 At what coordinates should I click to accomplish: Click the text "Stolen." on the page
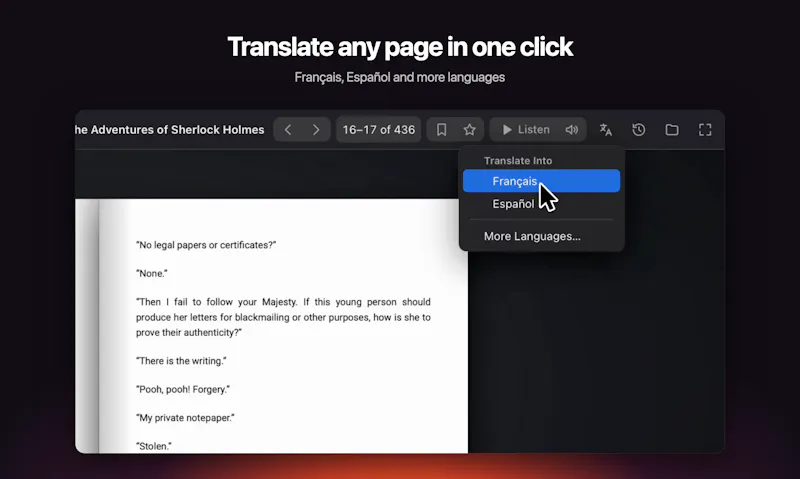(x=154, y=446)
